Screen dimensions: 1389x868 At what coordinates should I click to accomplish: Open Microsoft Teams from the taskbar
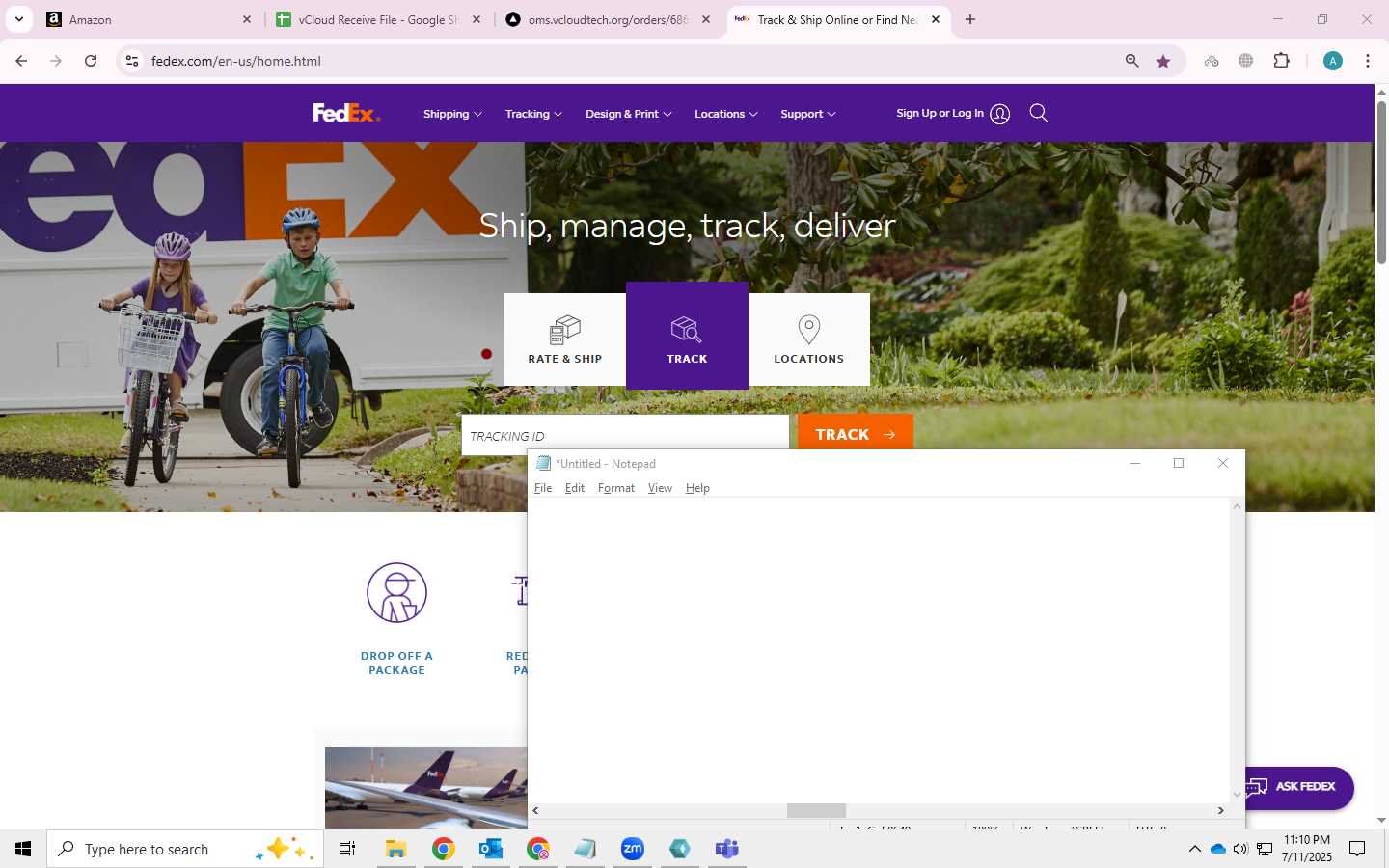pyautogui.click(x=727, y=849)
